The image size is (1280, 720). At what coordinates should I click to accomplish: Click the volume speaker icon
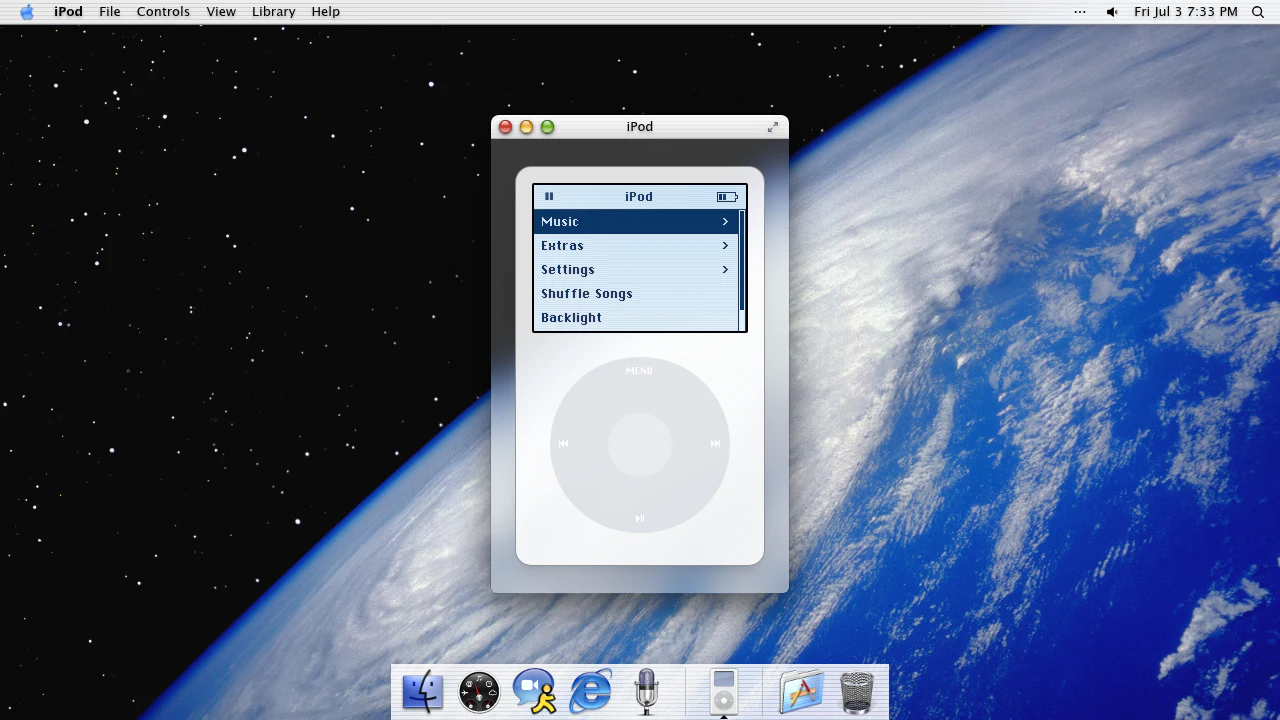pyautogui.click(x=1112, y=12)
